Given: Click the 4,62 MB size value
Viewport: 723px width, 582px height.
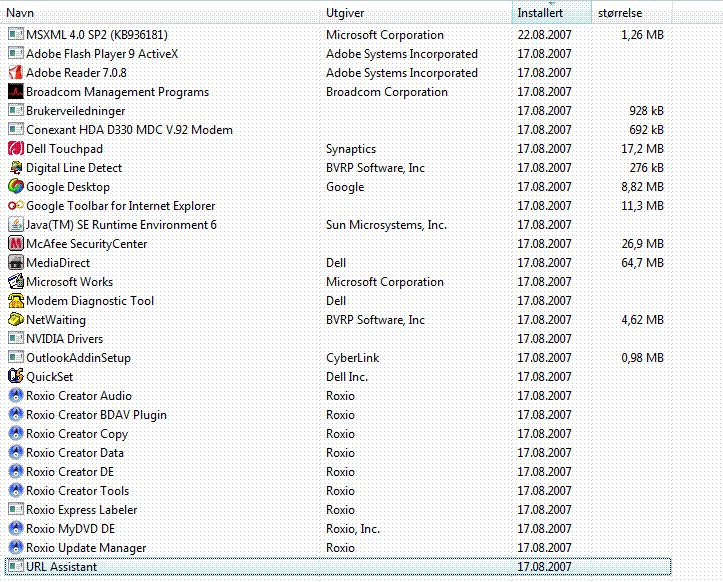Looking at the screenshot, I should [x=642, y=320].
